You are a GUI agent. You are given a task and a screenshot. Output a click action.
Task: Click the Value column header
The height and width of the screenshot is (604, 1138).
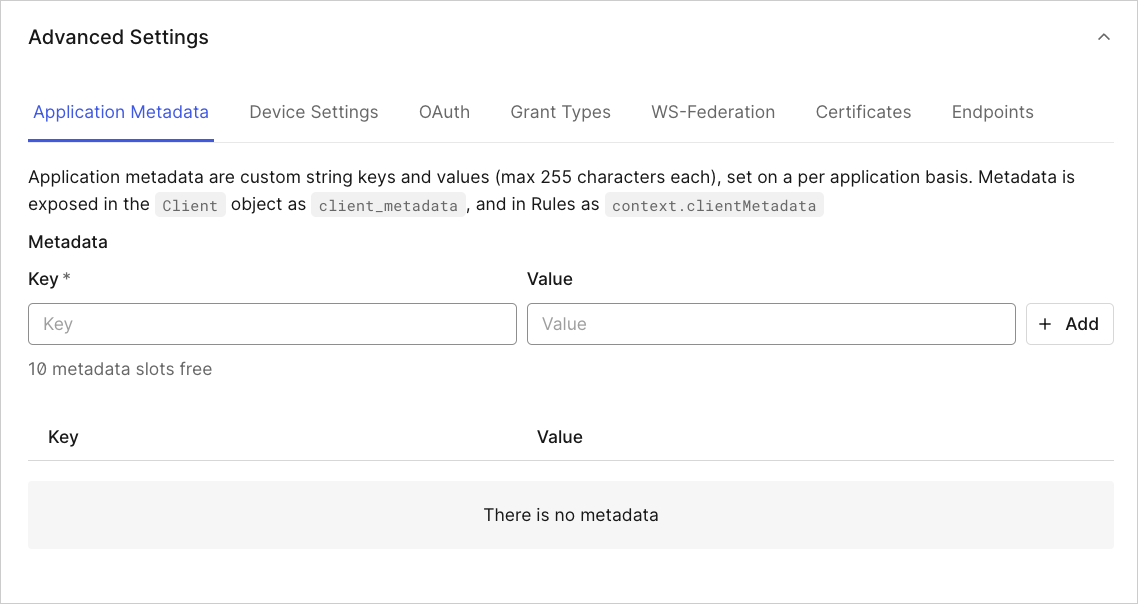[x=559, y=437]
